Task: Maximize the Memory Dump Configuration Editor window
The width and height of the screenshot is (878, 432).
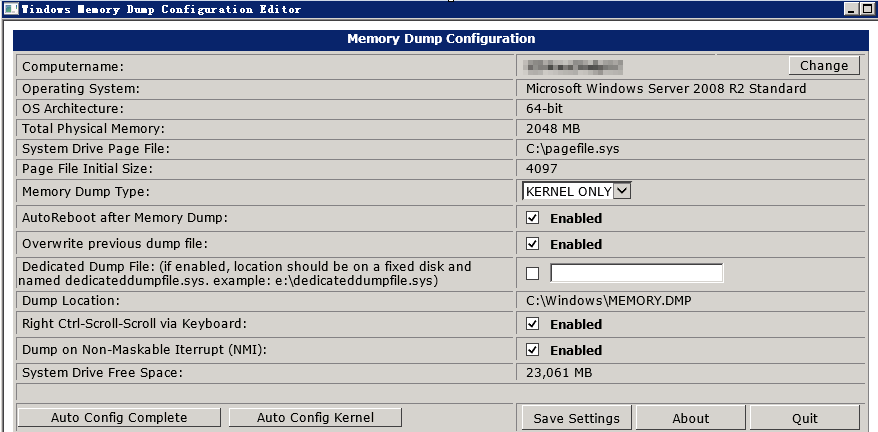Action: click(x=867, y=8)
